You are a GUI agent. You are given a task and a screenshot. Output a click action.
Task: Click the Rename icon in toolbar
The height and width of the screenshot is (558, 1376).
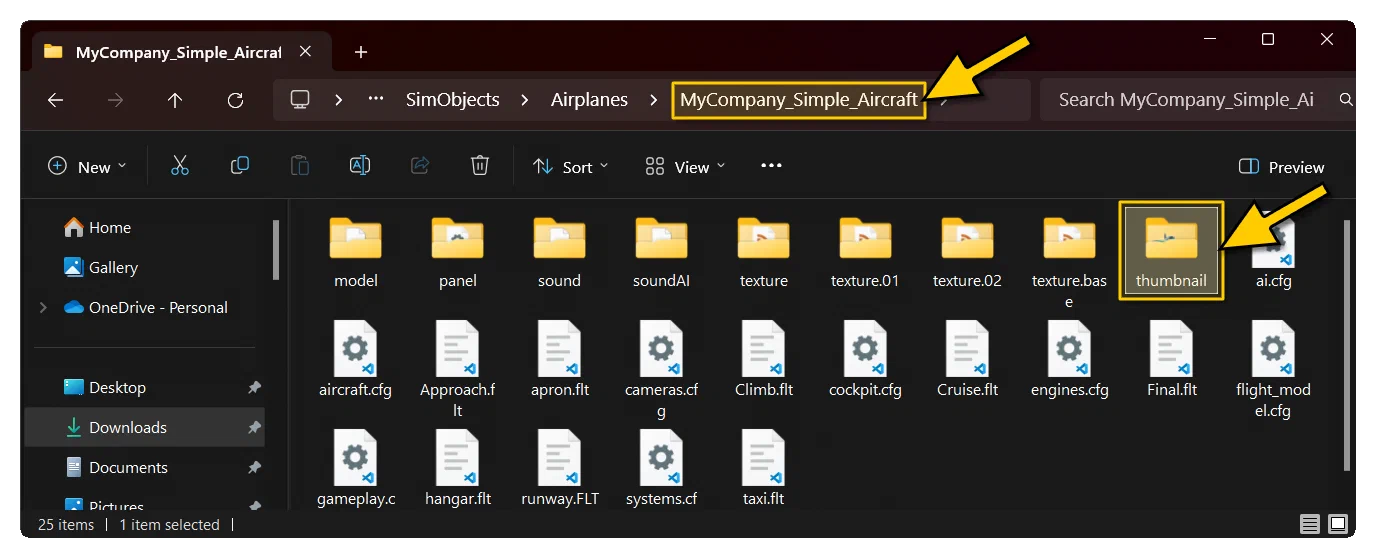click(360, 166)
